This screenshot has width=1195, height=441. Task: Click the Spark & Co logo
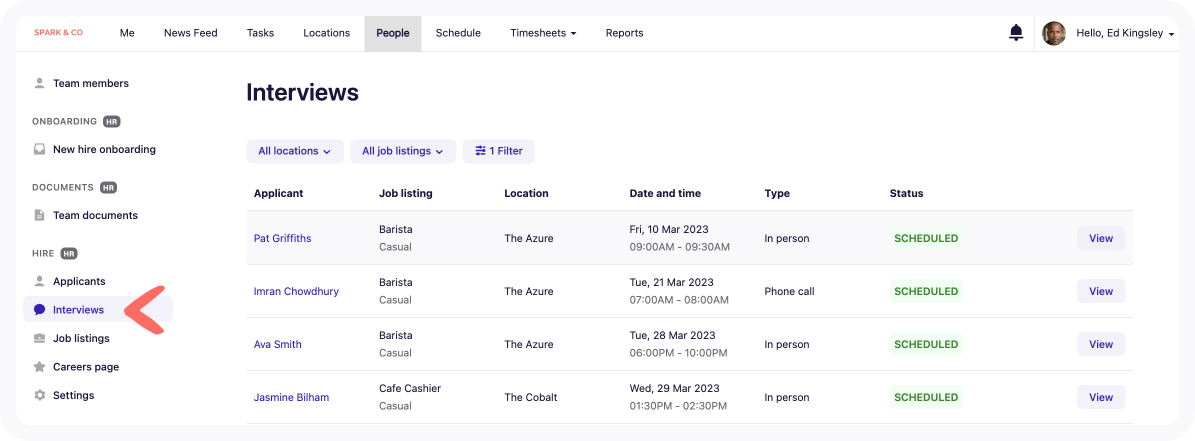pyautogui.click(x=59, y=33)
